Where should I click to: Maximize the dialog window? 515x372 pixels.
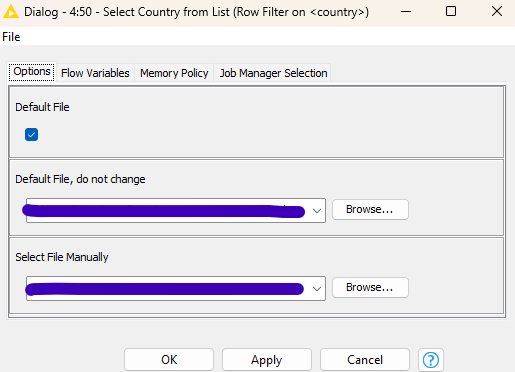click(451, 11)
